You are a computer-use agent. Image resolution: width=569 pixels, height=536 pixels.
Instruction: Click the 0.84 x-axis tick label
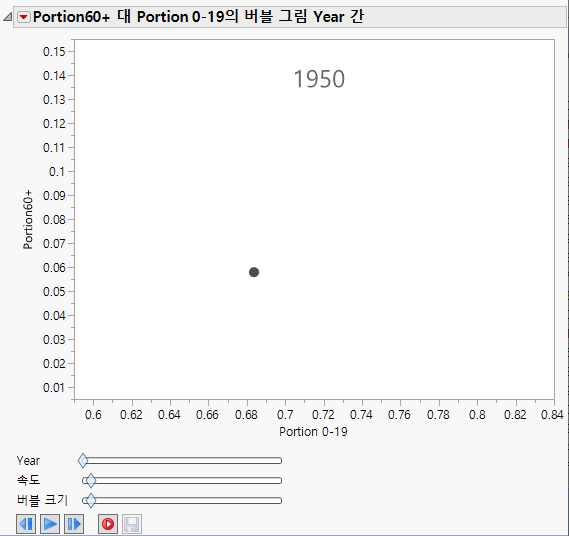(x=552, y=414)
